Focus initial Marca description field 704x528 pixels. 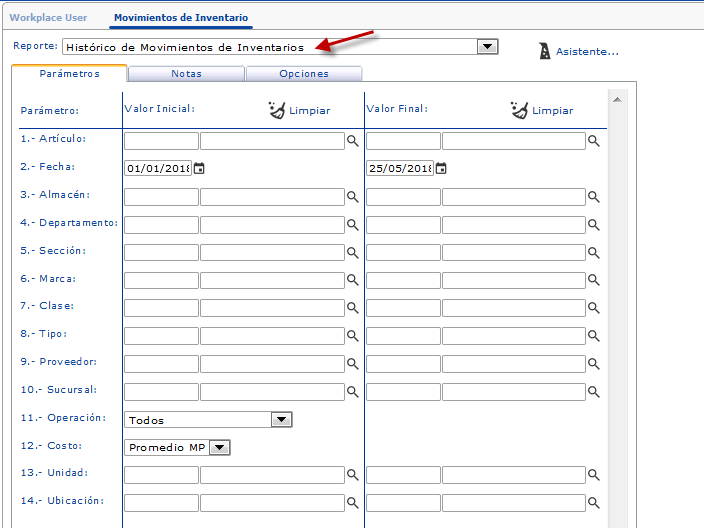point(273,280)
